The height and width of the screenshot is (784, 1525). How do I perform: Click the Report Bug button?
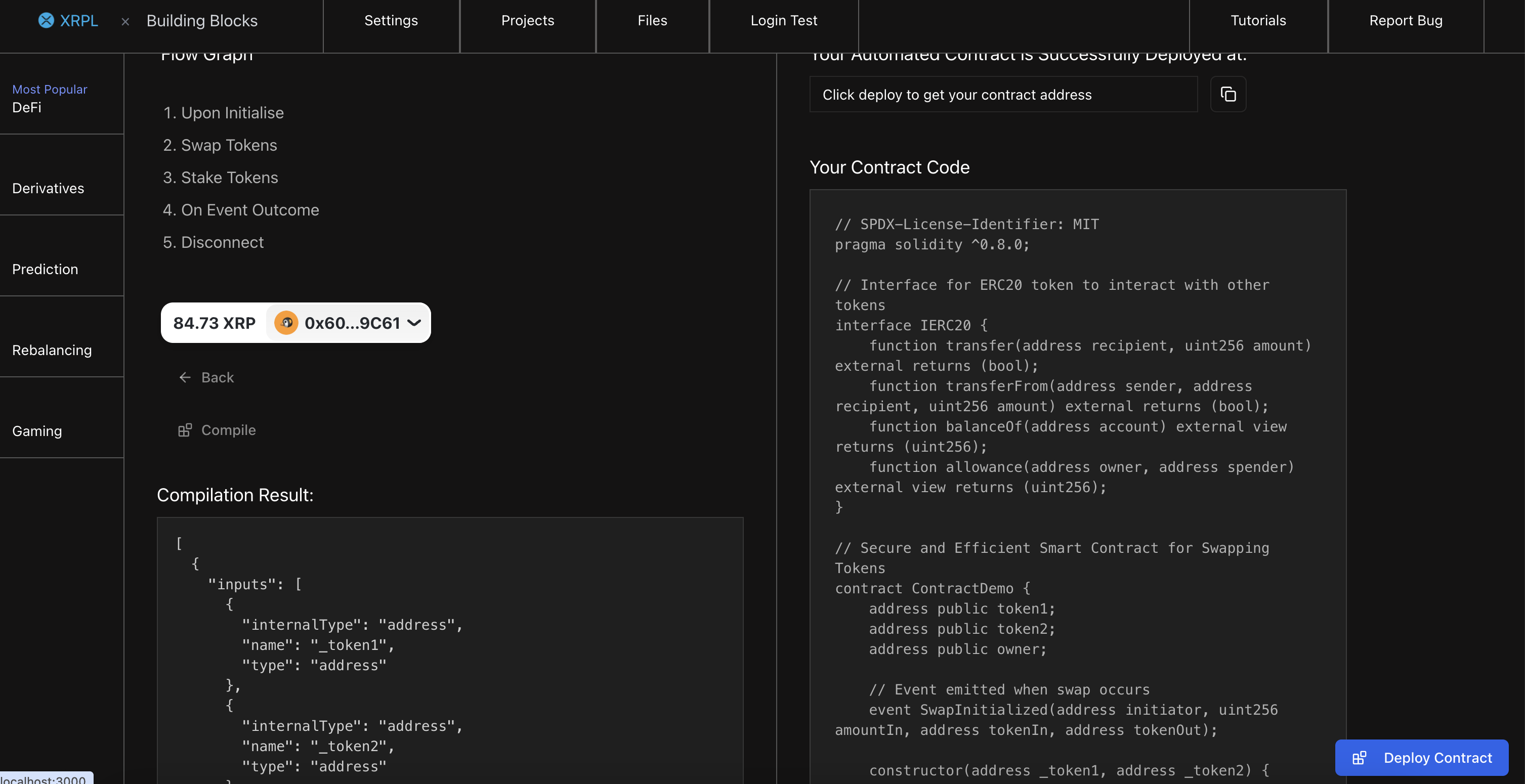point(1406,21)
